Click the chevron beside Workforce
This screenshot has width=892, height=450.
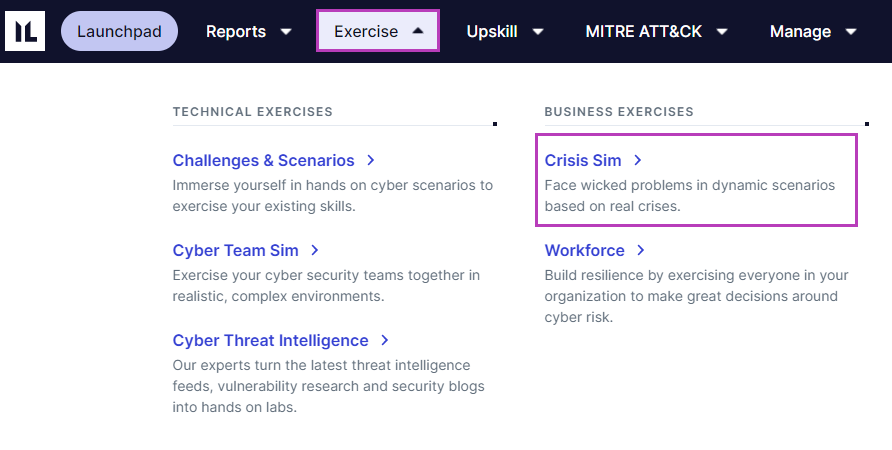641,250
